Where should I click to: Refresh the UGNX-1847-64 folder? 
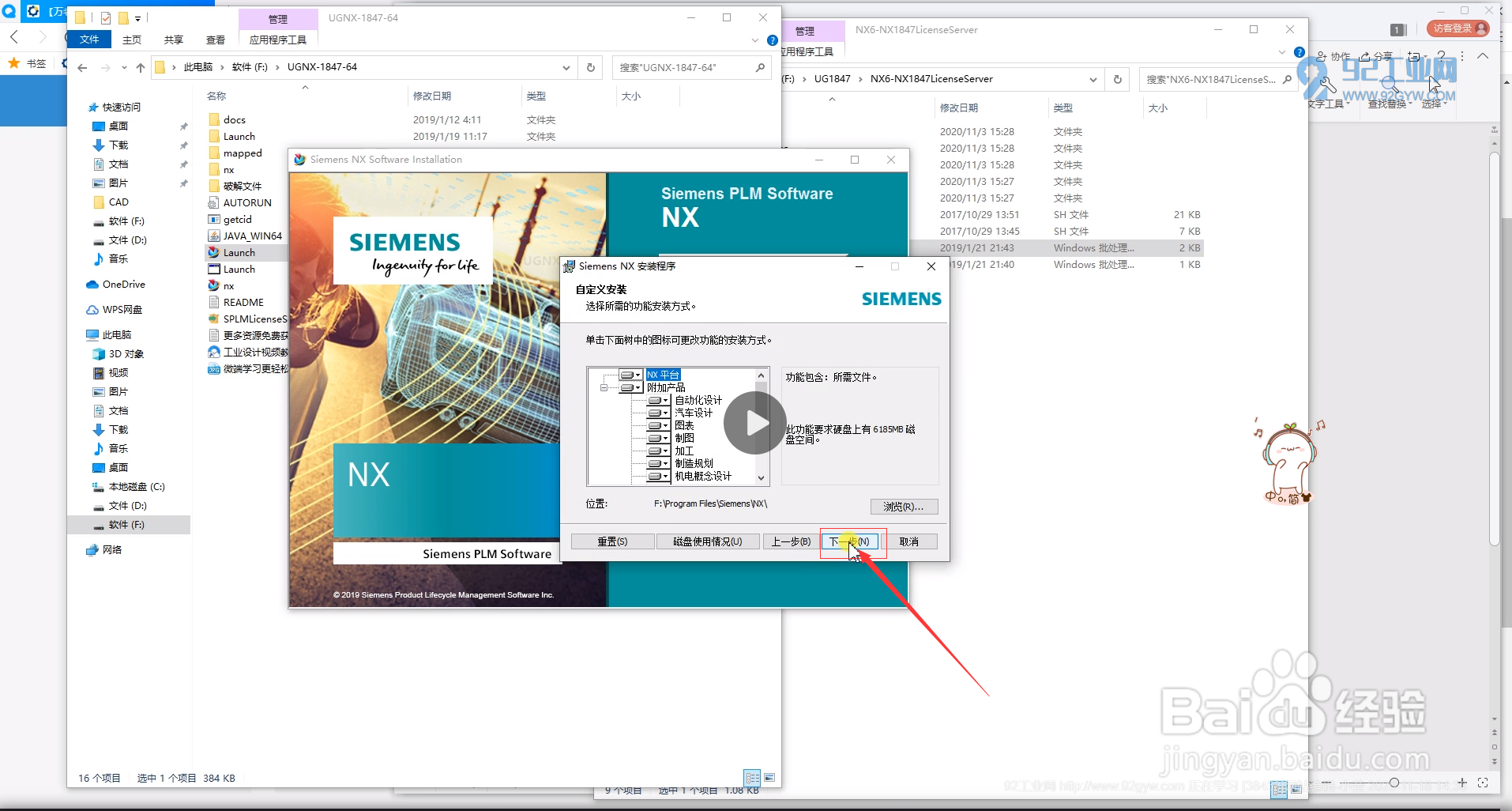tap(591, 68)
